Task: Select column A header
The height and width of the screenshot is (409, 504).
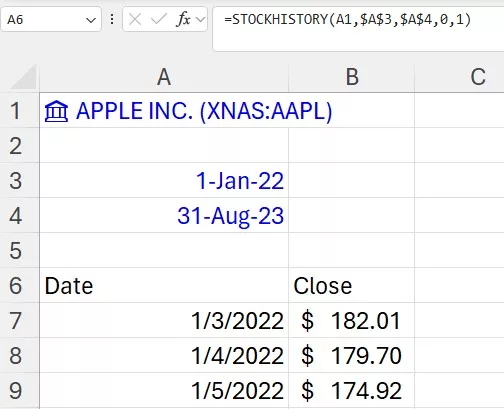Action: (164, 77)
